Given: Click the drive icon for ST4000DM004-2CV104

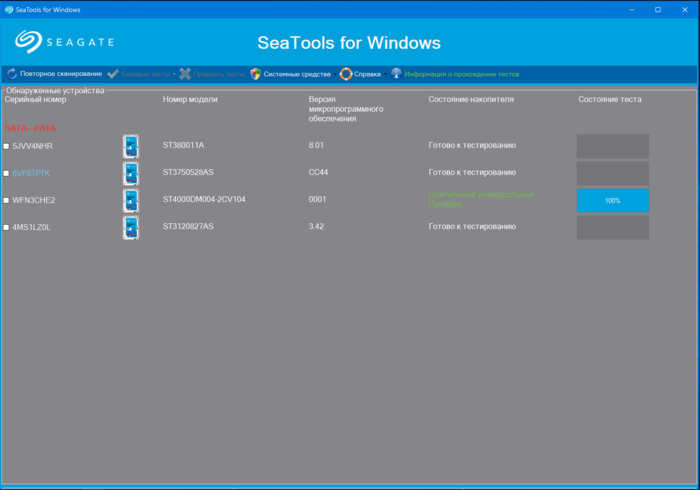Looking at the screenshot, I should [x=131, y=200].
